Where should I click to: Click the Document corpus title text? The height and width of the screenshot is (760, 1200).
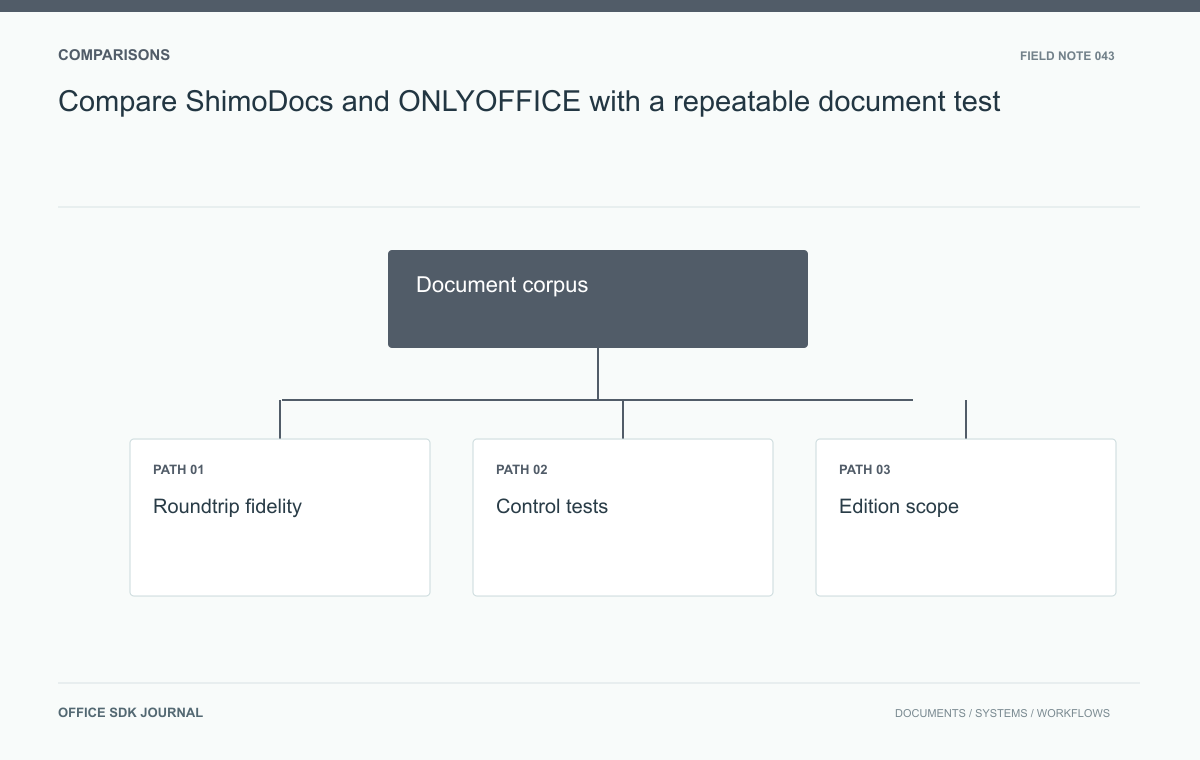coord(502,285)
